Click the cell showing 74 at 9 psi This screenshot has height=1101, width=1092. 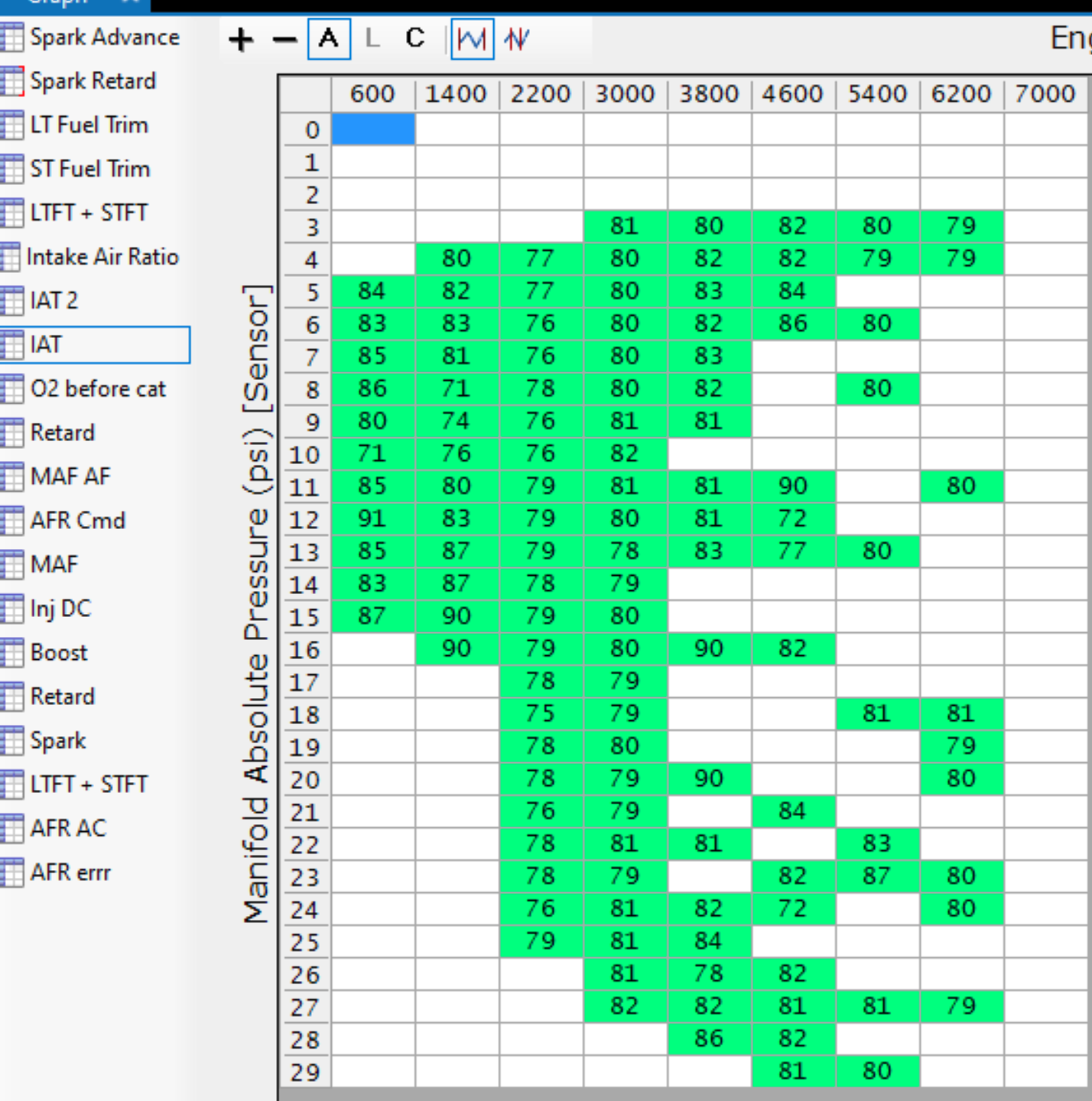pos(457,421)
